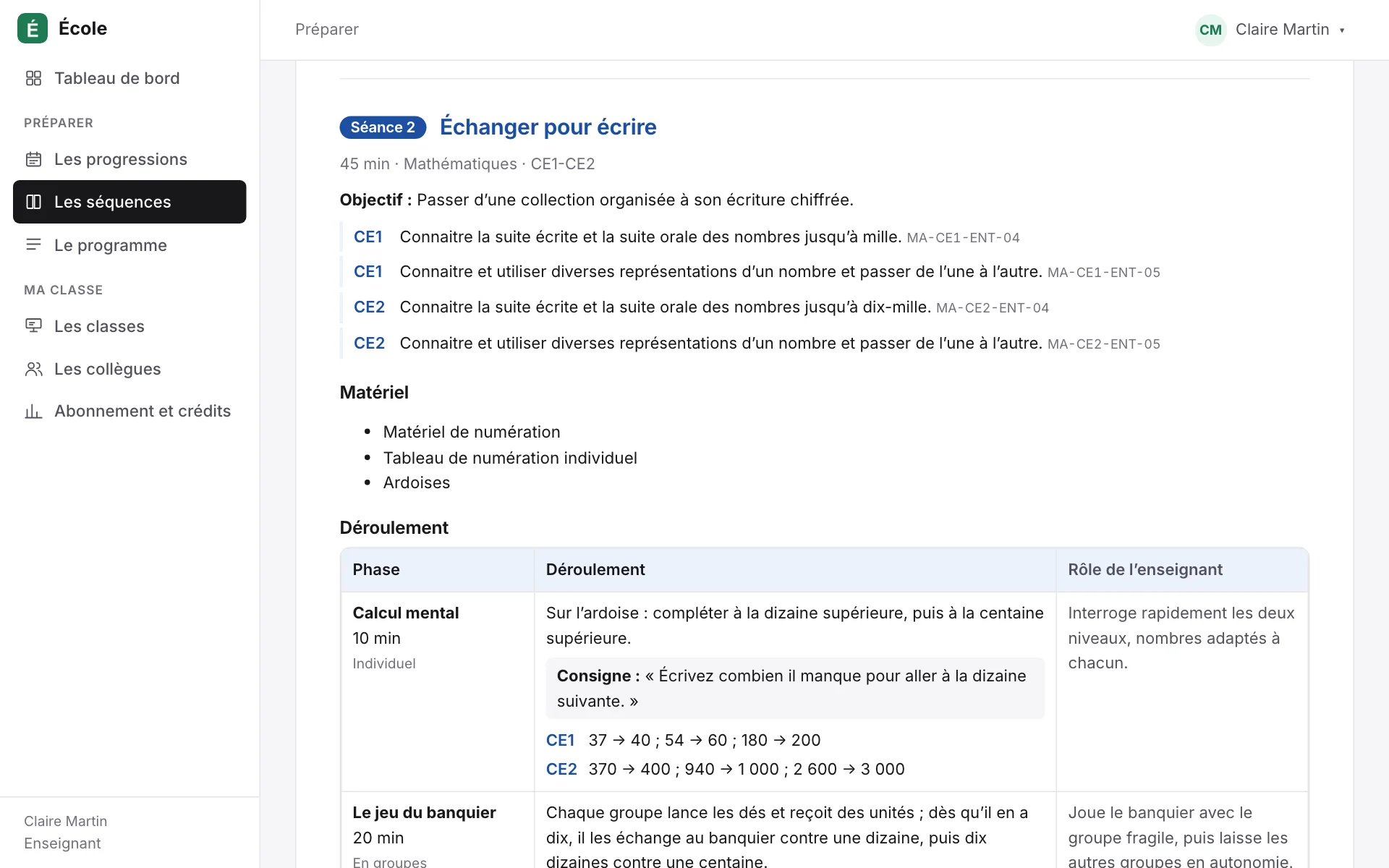This screenshot has width=1389, height=868.
Task: Click the Échanger pour écrire title
Action: pos(548,127)
